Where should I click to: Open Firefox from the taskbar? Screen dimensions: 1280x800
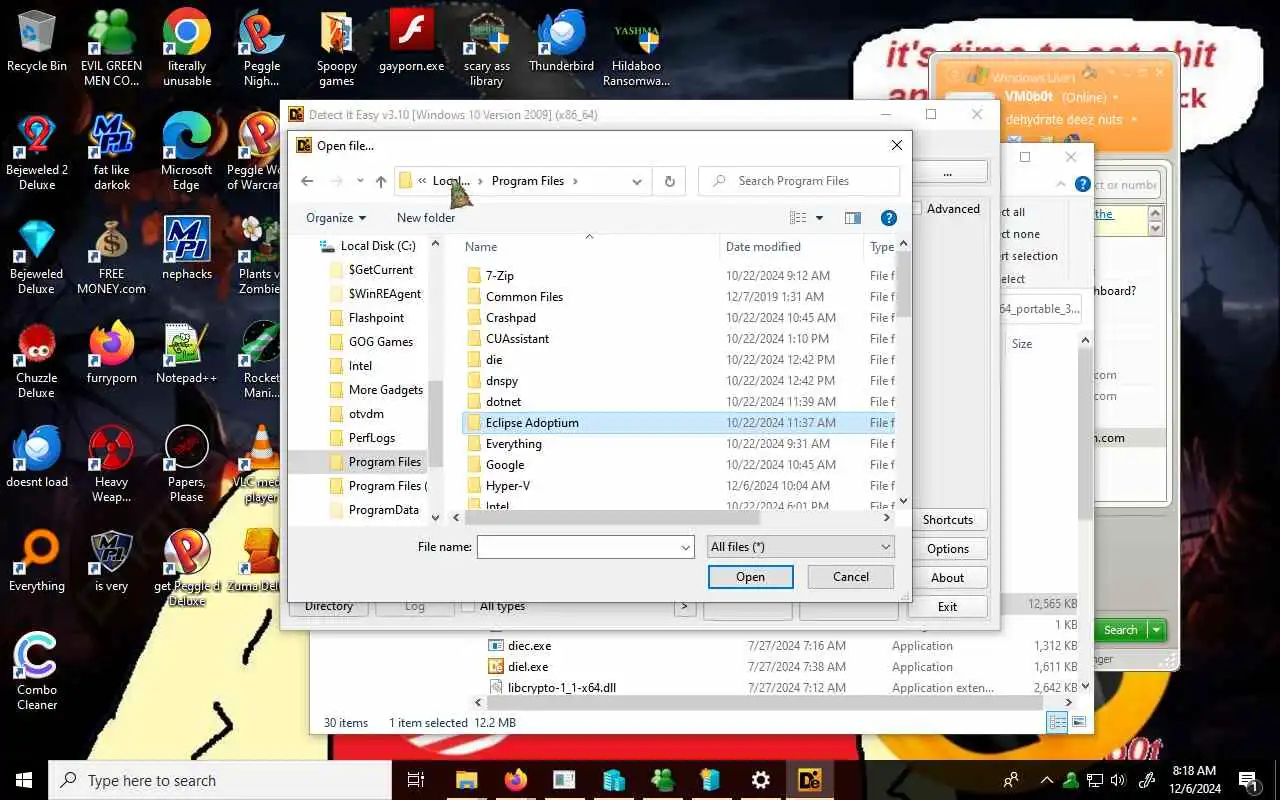[516, 780]
